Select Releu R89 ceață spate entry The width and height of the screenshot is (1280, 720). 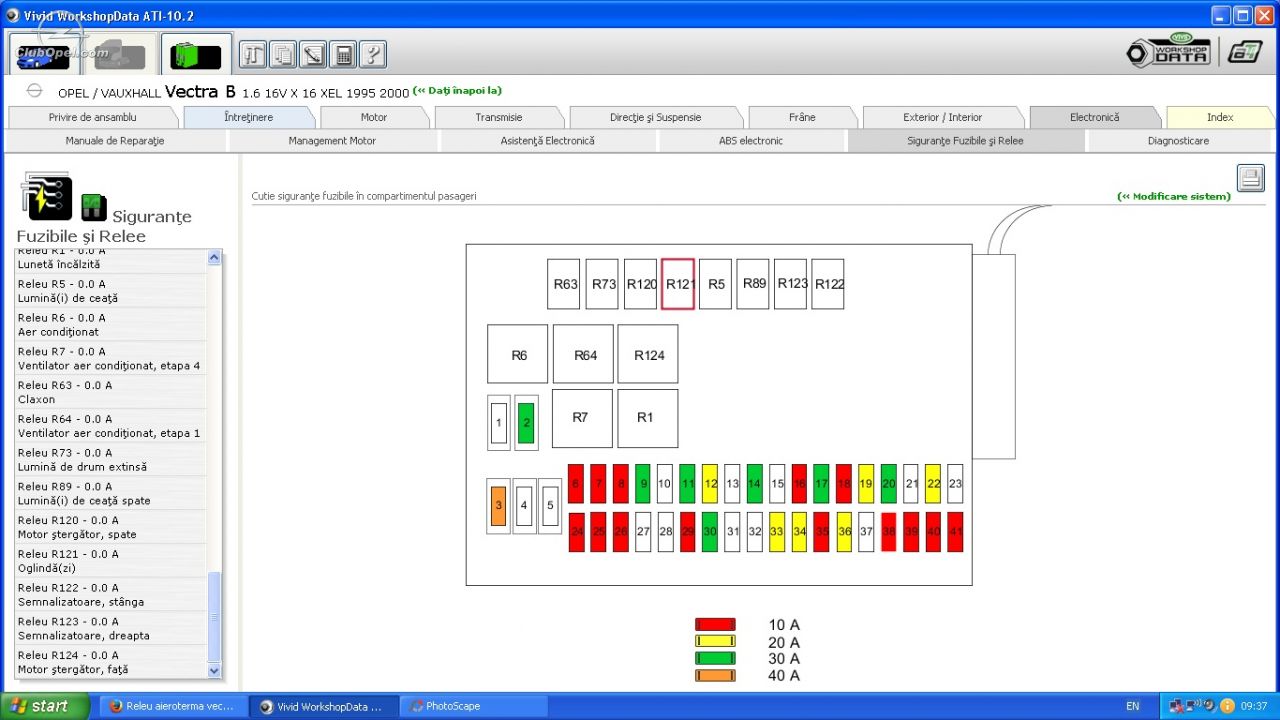[110, 494]
